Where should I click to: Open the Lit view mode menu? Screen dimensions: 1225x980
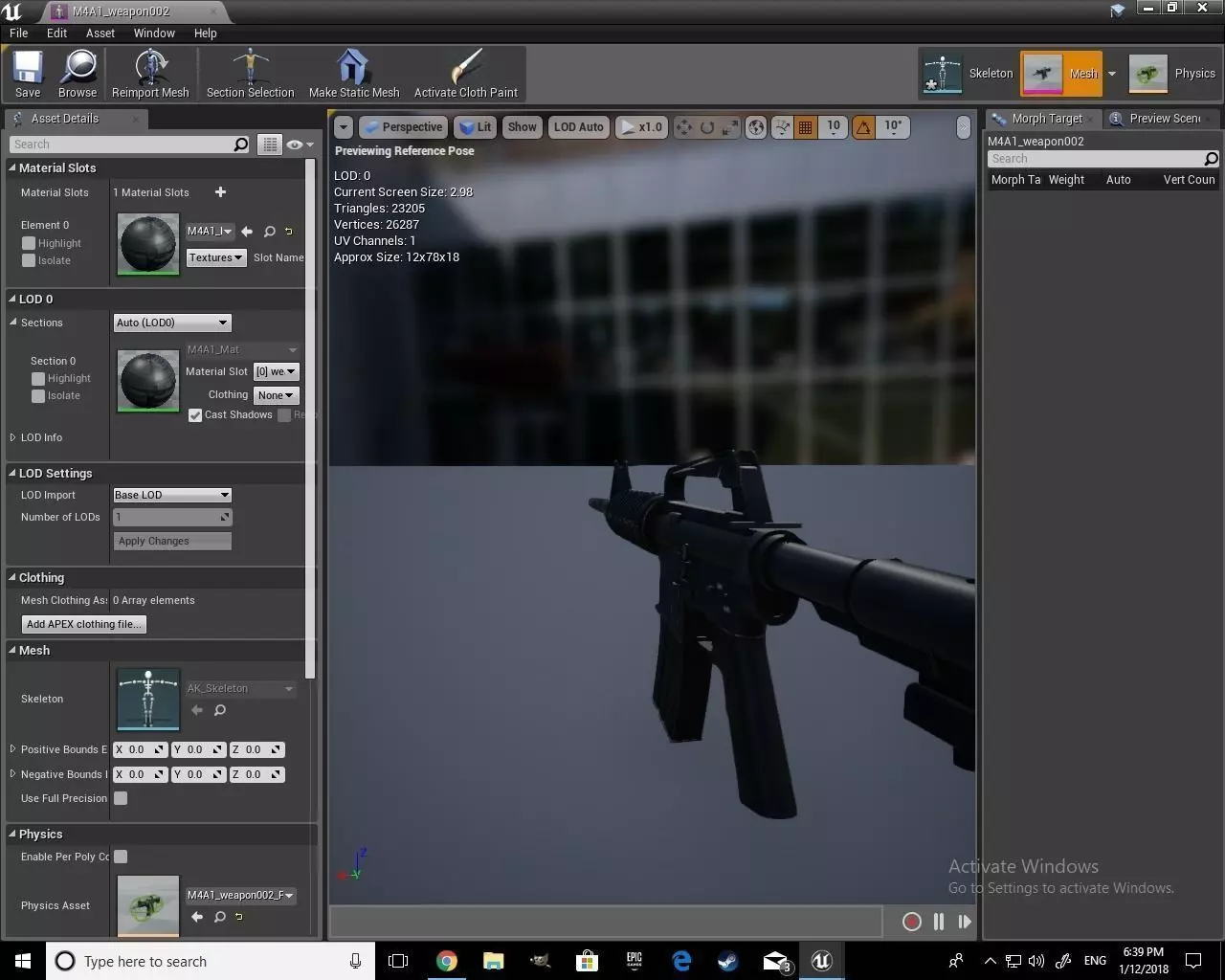coord(476,126)
